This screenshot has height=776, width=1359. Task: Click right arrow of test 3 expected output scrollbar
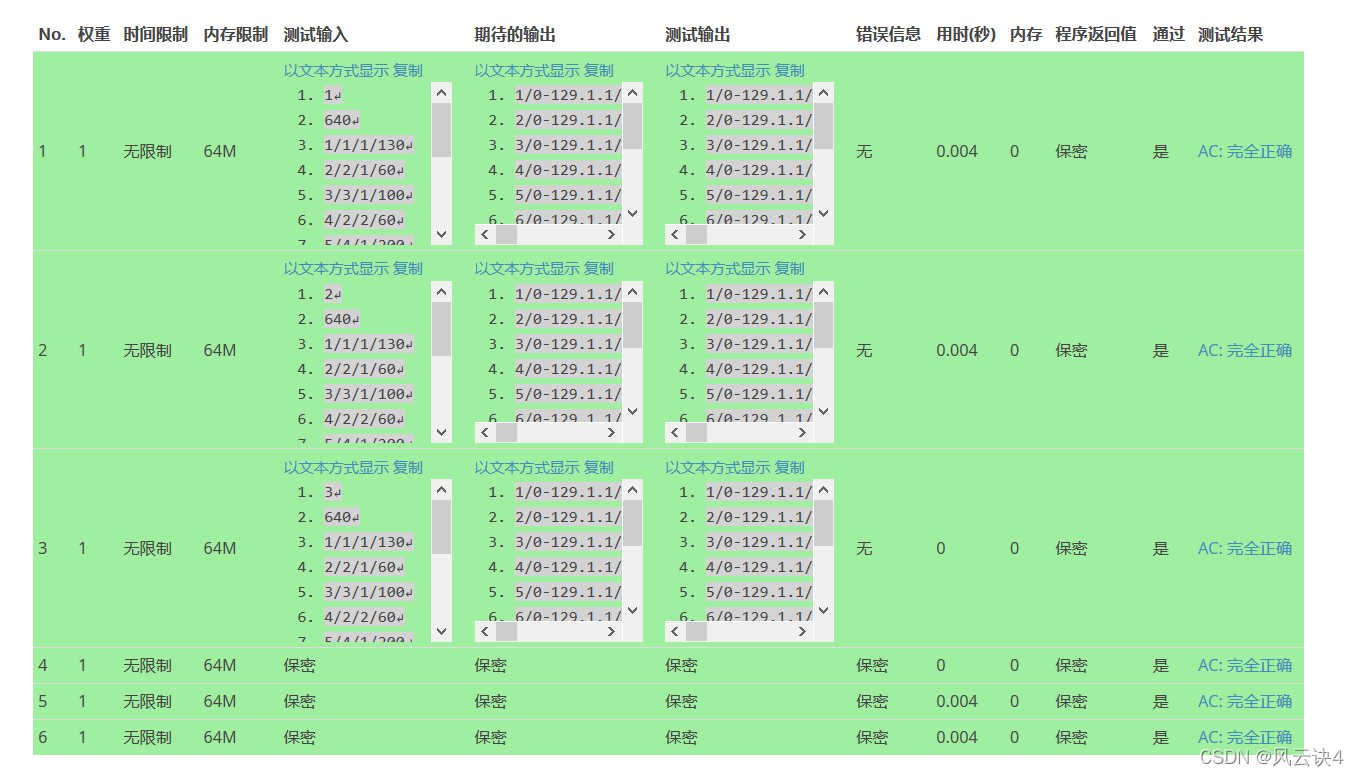612,631
